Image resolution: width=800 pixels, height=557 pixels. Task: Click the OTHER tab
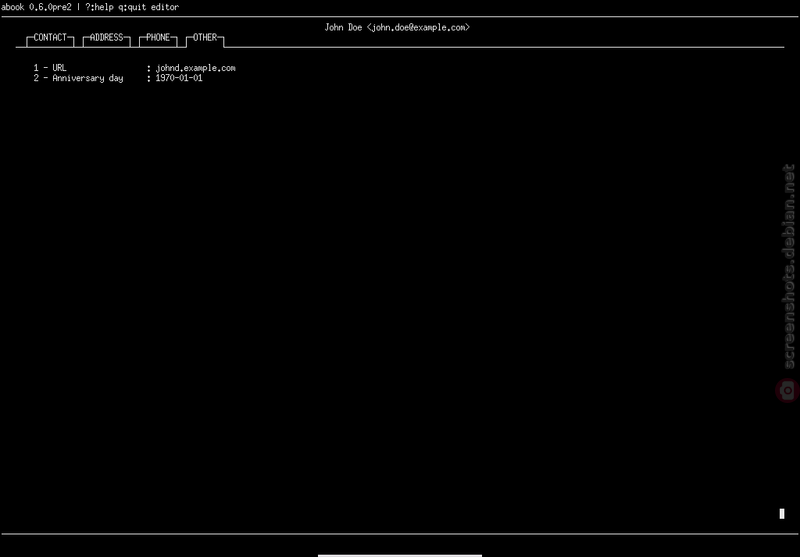click(205, 38)
